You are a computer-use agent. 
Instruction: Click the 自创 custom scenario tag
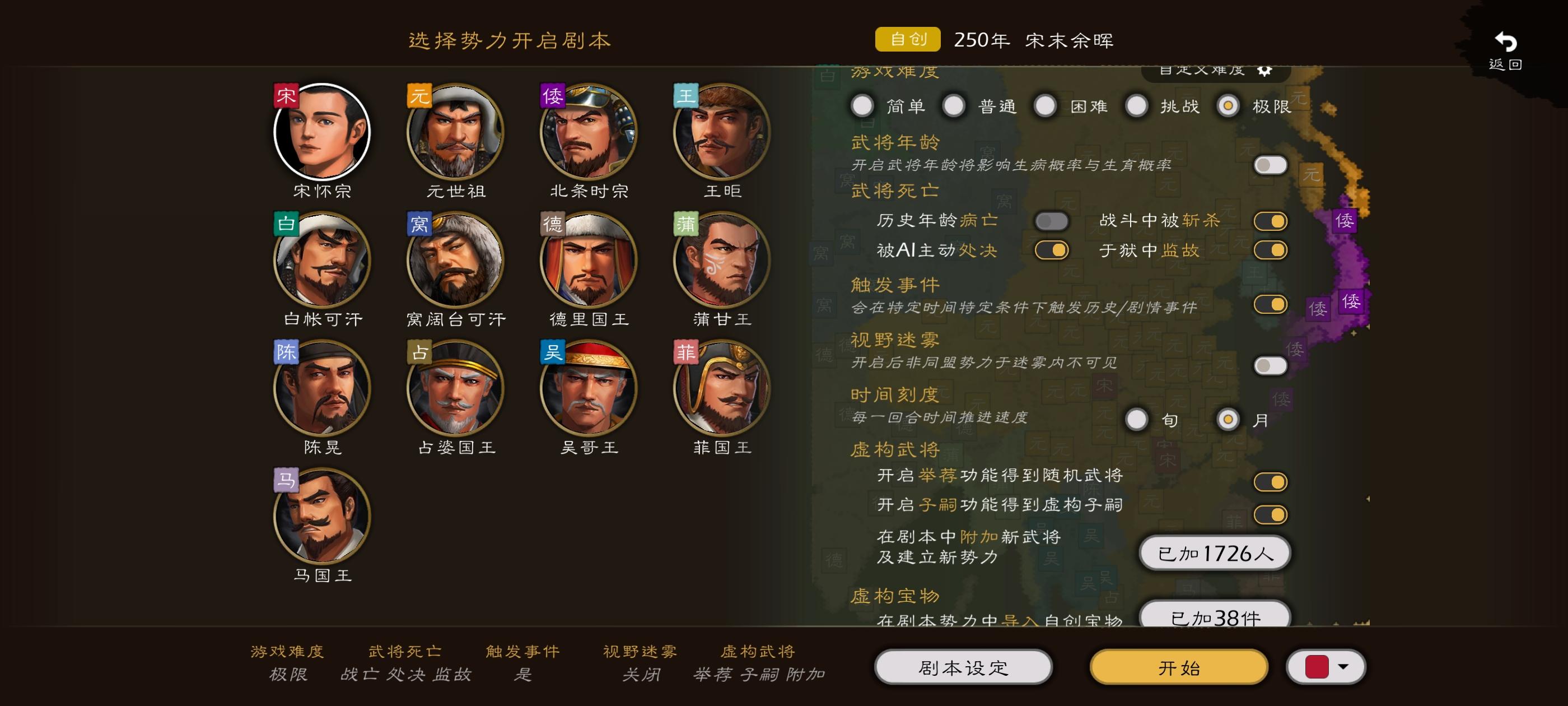click(x=908, y=40)
